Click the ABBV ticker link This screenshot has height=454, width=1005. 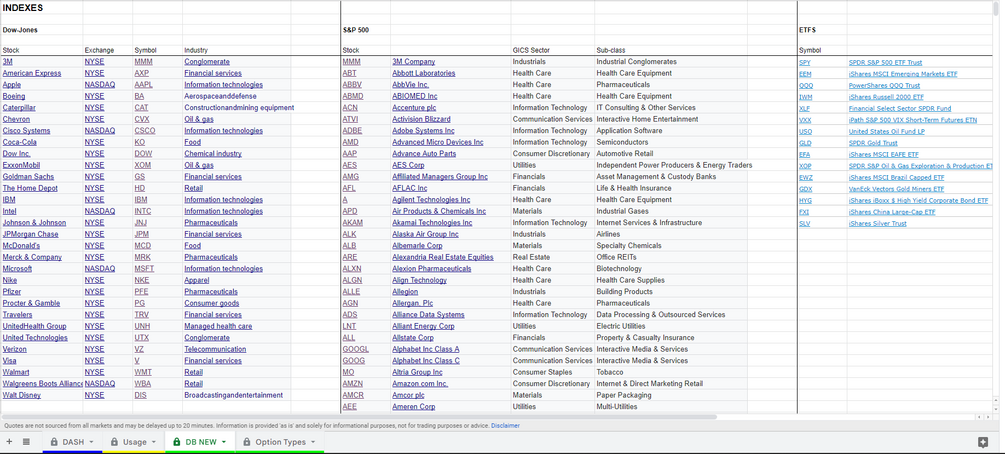pos(352,85)
